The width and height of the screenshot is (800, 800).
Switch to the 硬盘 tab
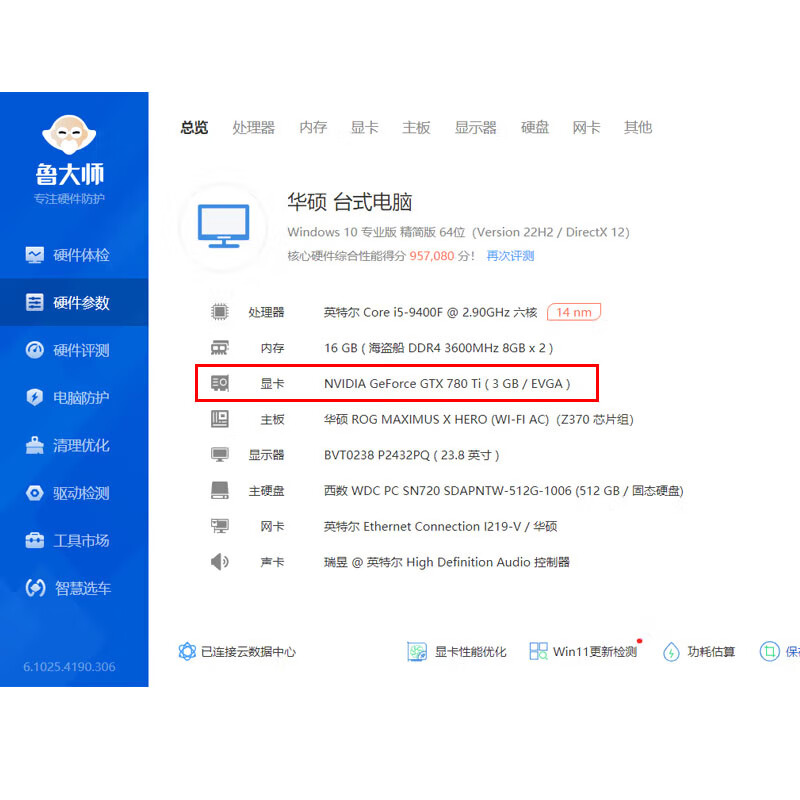(x=535, y=127)
